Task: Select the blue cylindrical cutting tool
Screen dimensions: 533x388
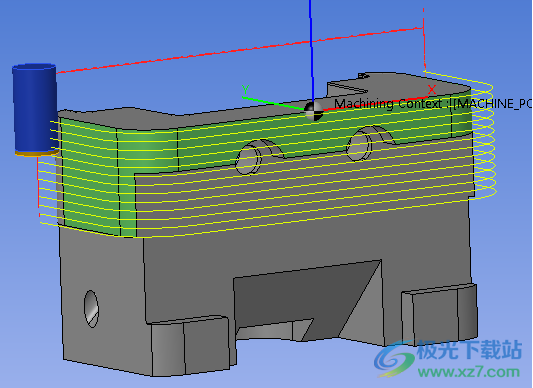Action: 34,109
